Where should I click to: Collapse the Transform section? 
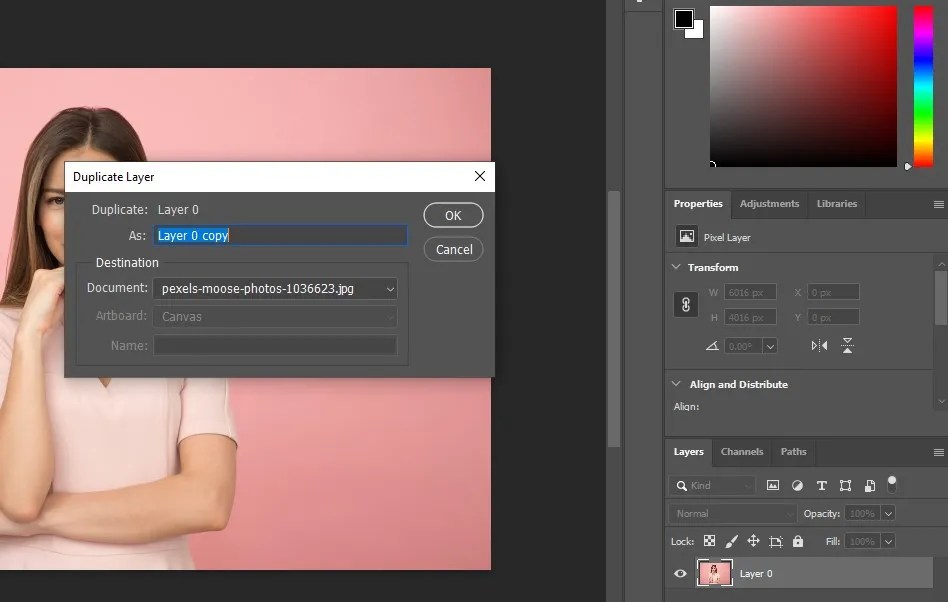pyautogui.click(x=676, y=267)
